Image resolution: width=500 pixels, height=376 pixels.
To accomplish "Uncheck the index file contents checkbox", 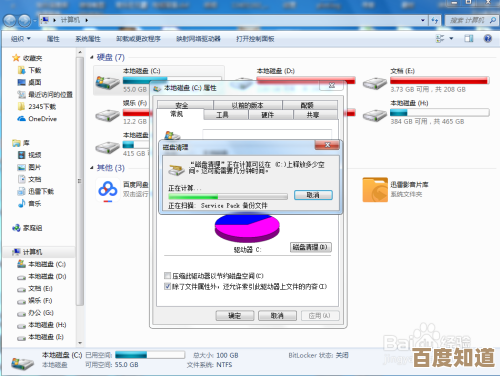I will click(x=167, y=286).
